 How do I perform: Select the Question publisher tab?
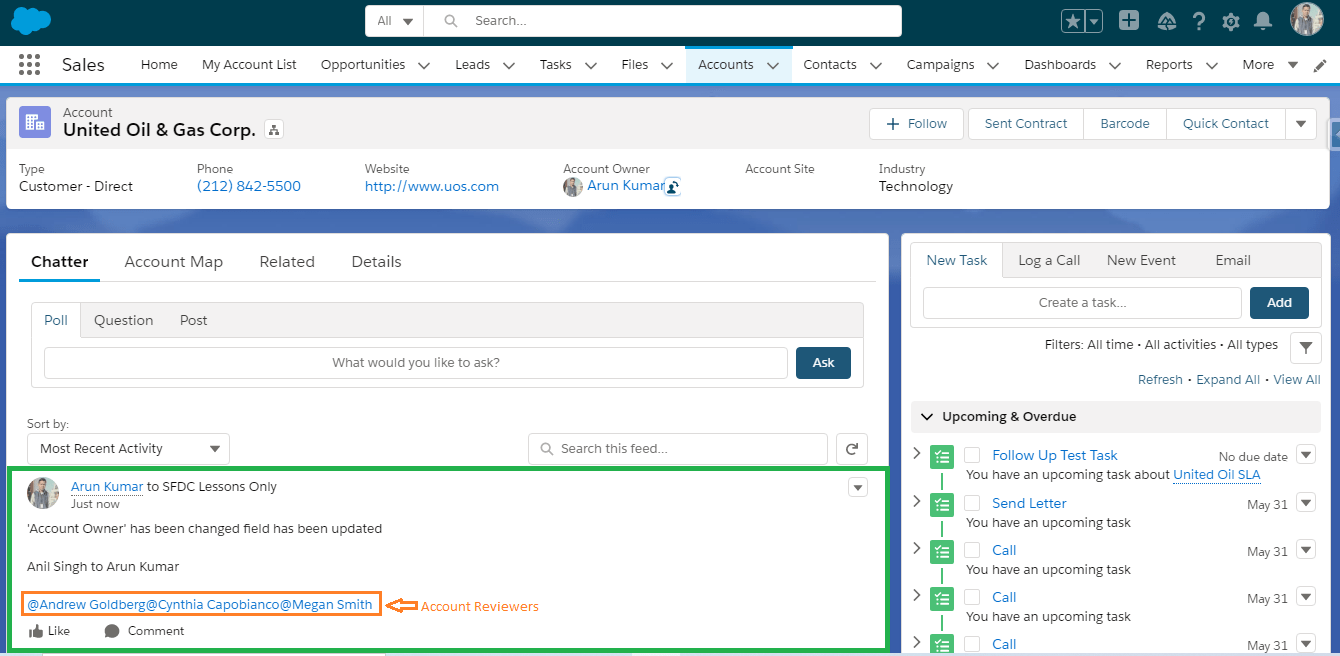124,321
